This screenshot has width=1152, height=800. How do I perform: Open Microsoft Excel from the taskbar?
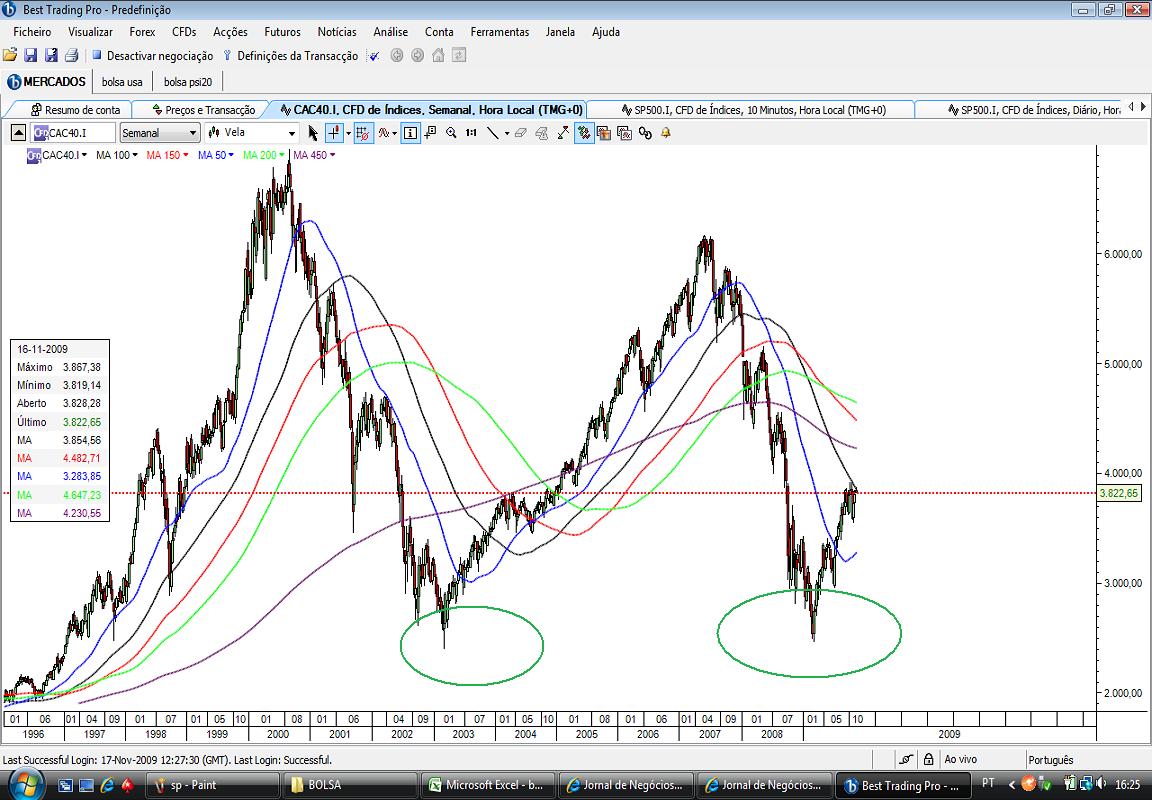click(489, 785)
